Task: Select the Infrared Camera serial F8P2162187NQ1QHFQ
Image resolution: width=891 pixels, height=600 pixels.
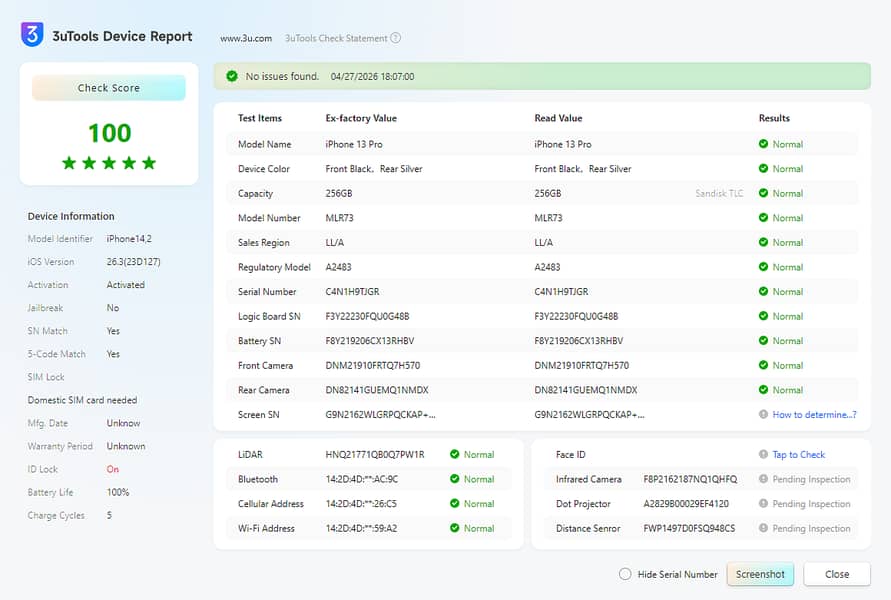Action: click(690, 478)
